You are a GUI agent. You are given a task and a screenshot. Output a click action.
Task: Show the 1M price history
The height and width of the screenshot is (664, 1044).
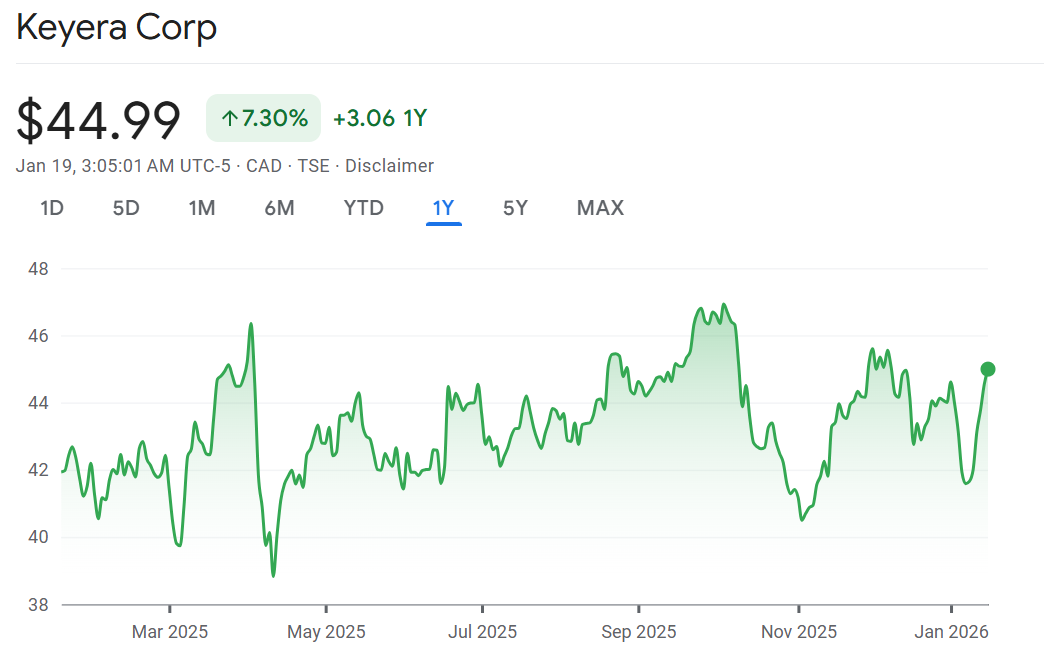(x=202, y=208)
